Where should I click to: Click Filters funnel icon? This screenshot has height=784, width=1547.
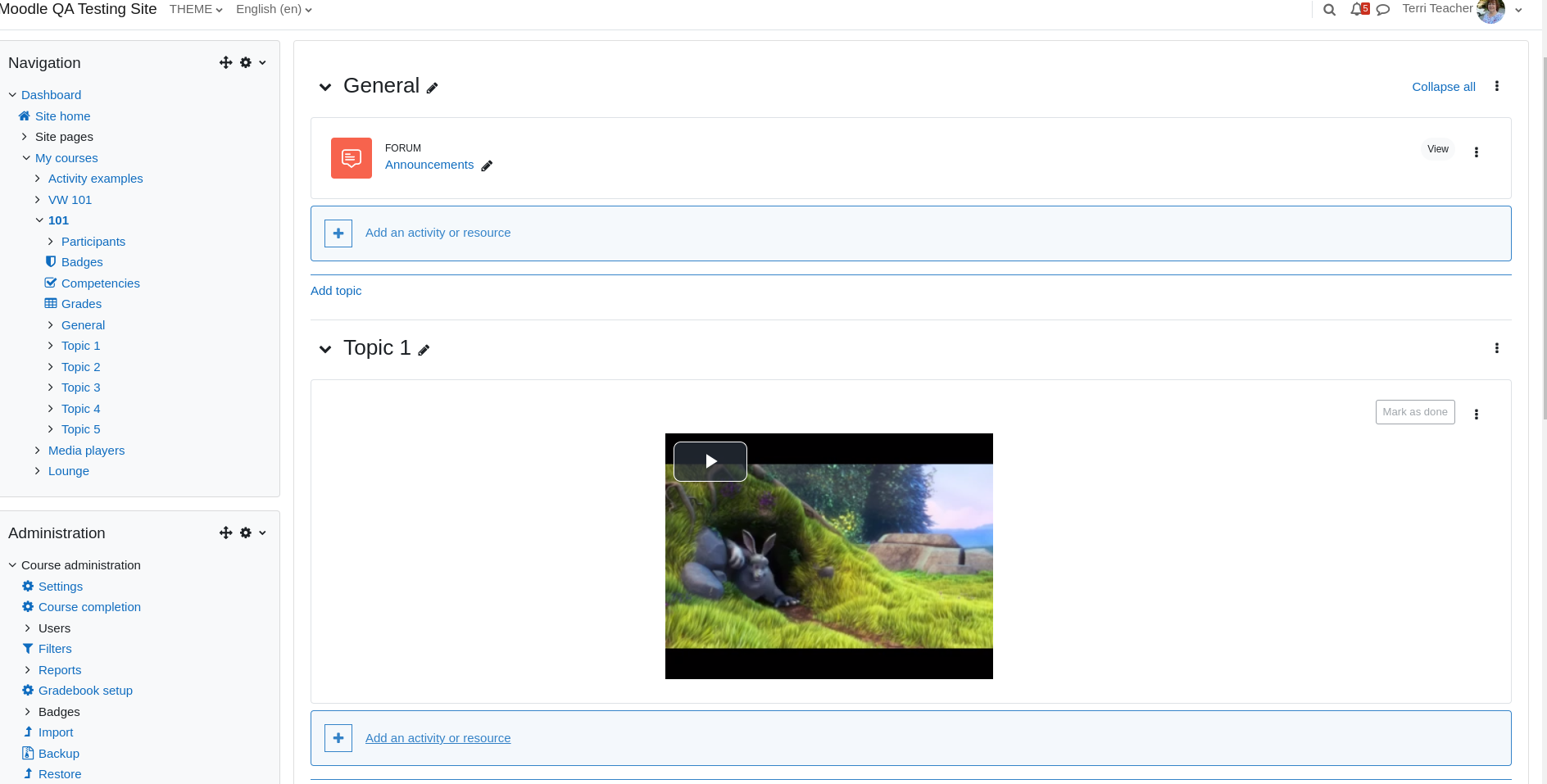tap(28, 648)
